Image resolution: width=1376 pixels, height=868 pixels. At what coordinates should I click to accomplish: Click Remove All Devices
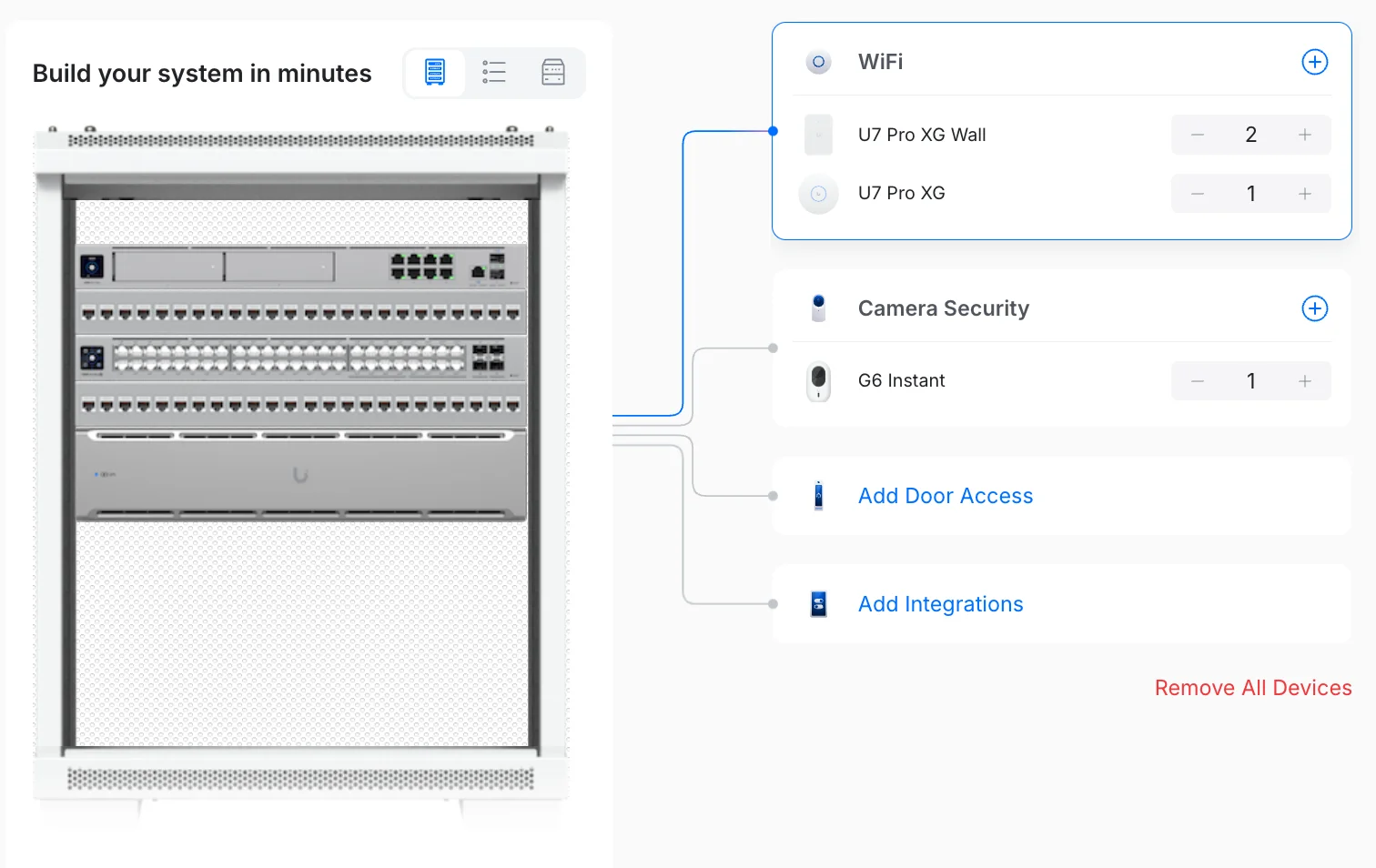tap(1252, 688)
